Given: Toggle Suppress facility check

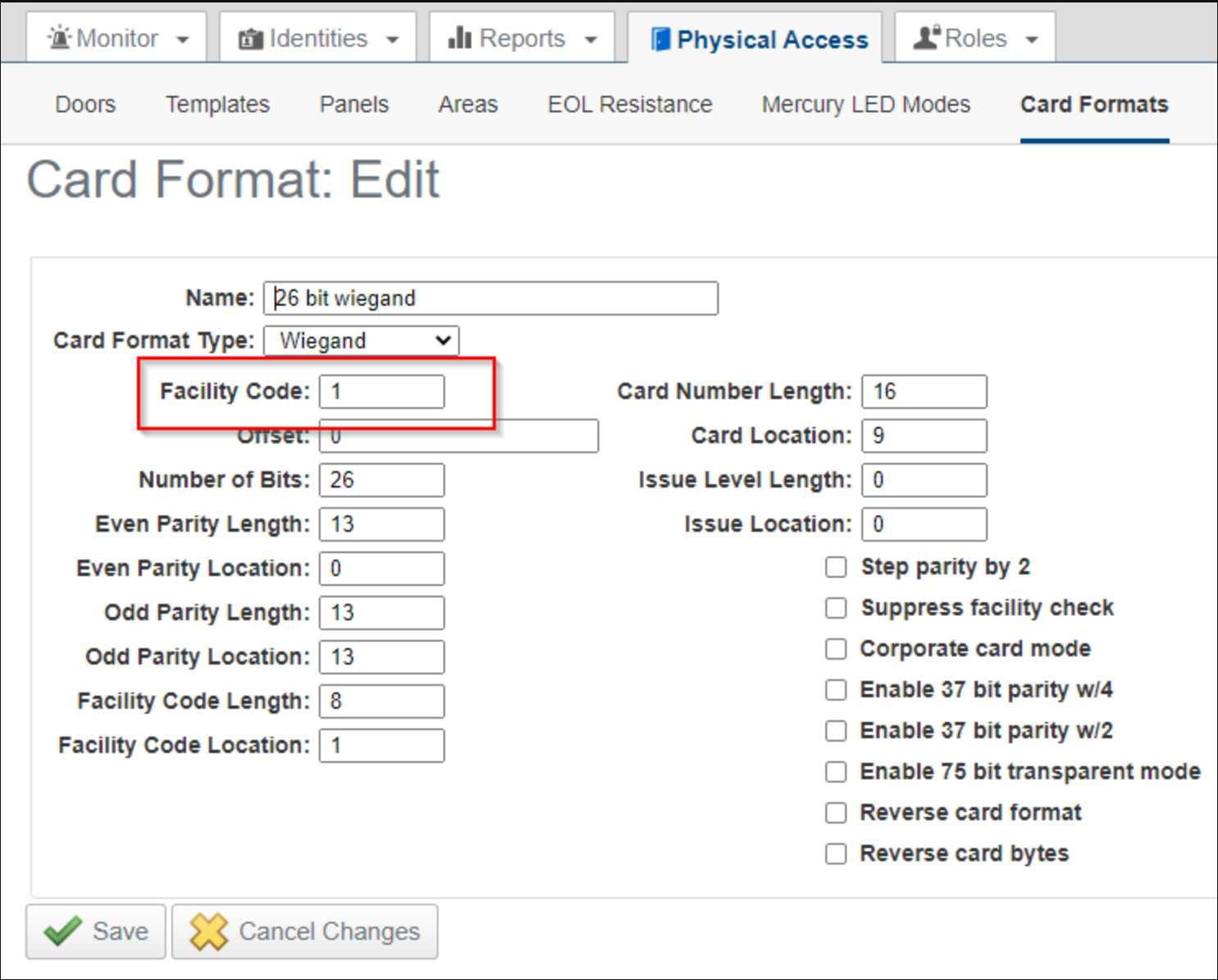Looking at the screenshot, I should pos(835,608).
